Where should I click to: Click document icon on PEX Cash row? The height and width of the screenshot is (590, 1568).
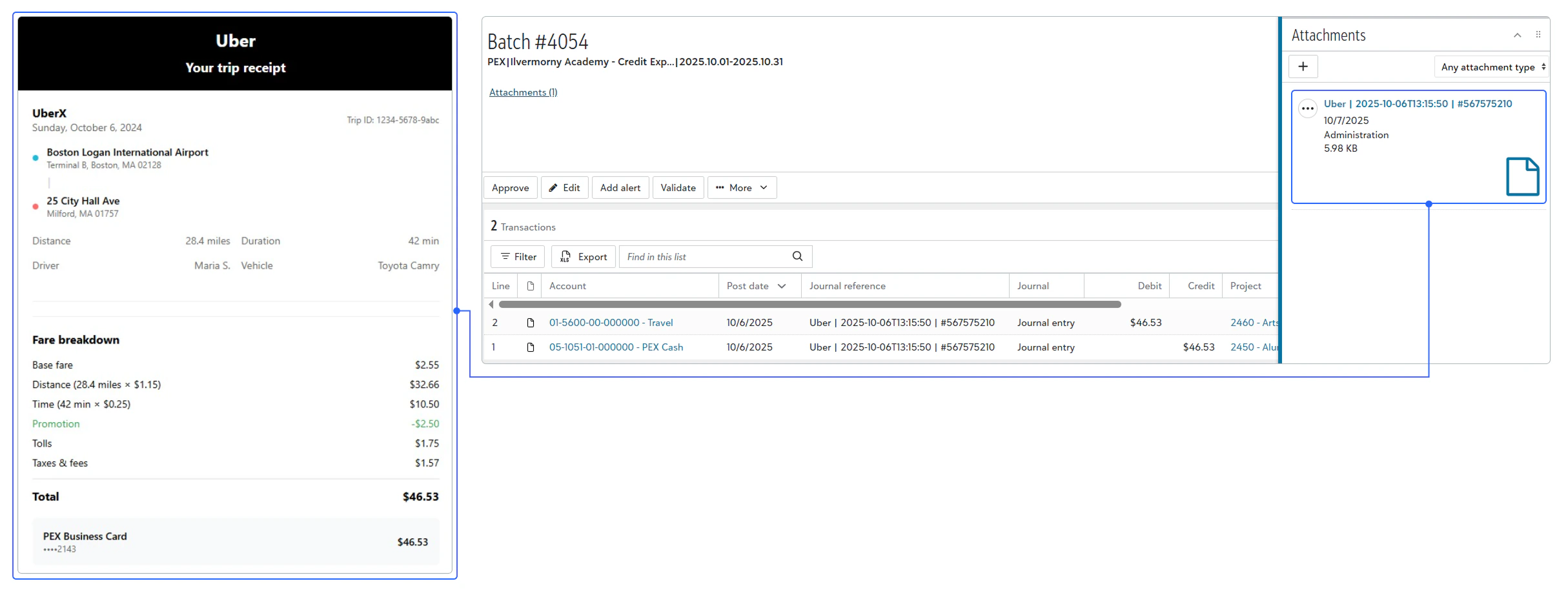point(531,347)
